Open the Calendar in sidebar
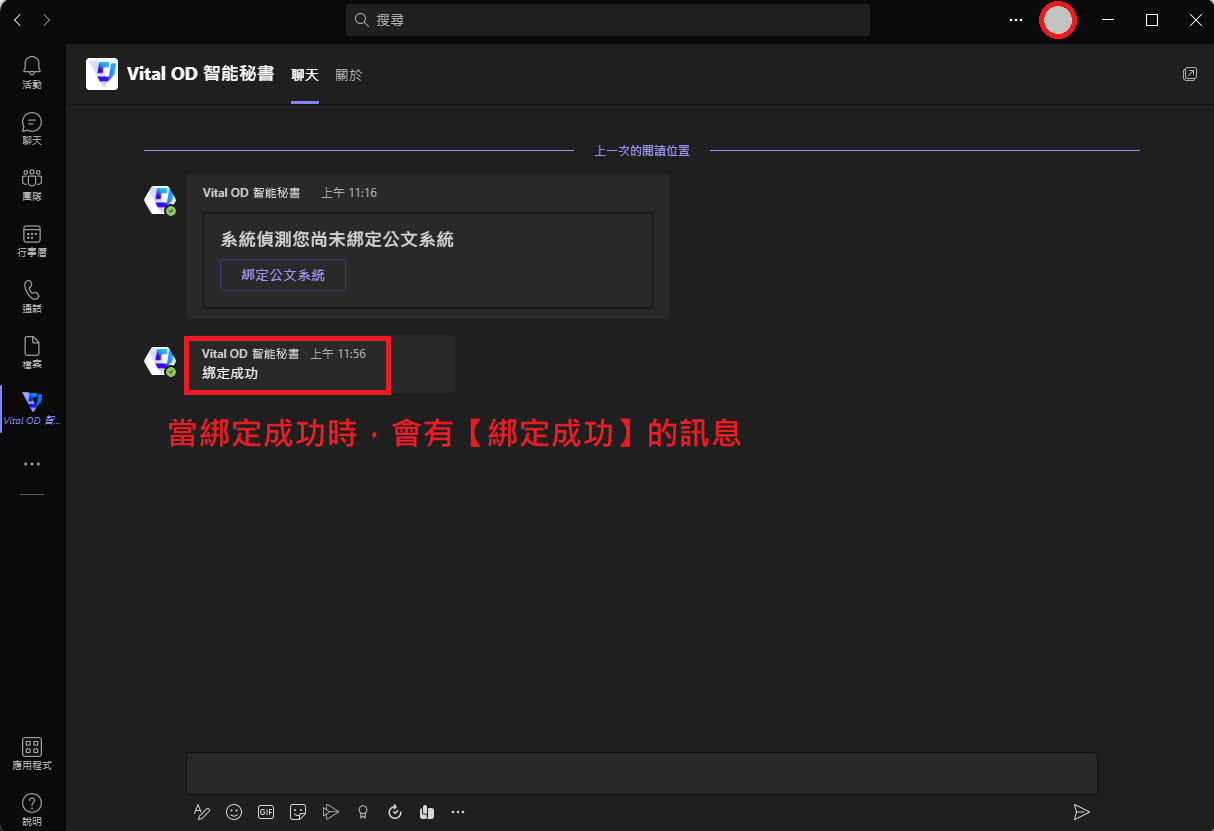 (x=32, y=240)
